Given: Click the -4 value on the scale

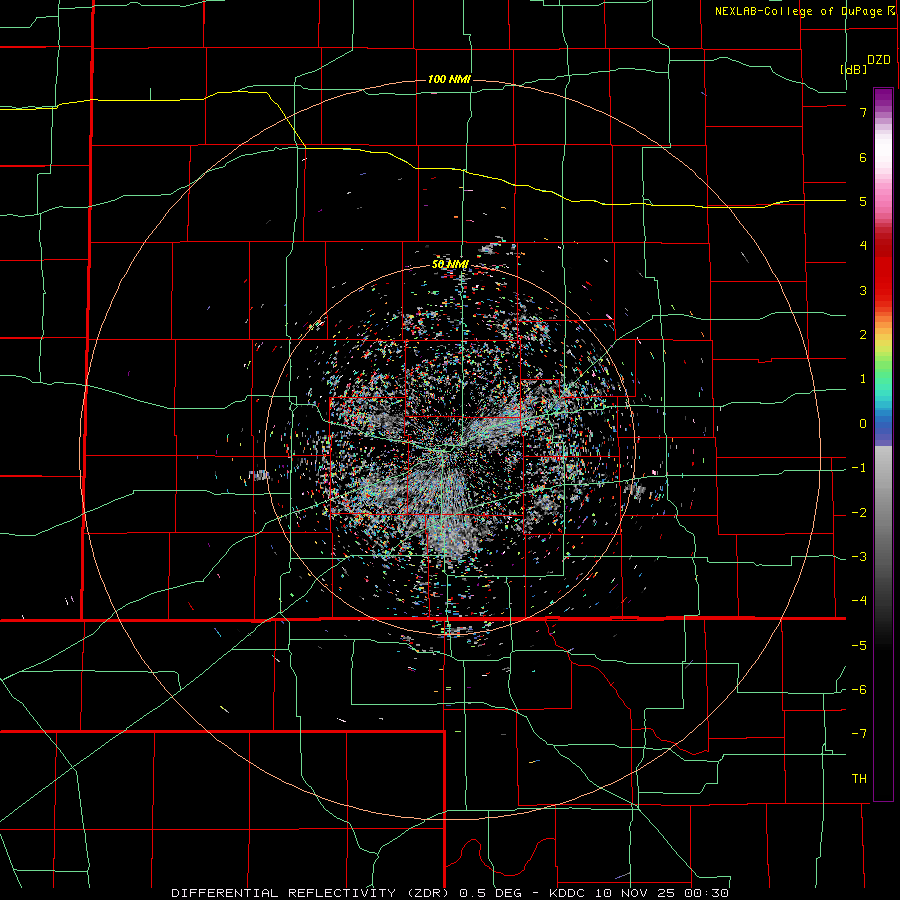Looking at the screenshot, I should pos(859,601).
